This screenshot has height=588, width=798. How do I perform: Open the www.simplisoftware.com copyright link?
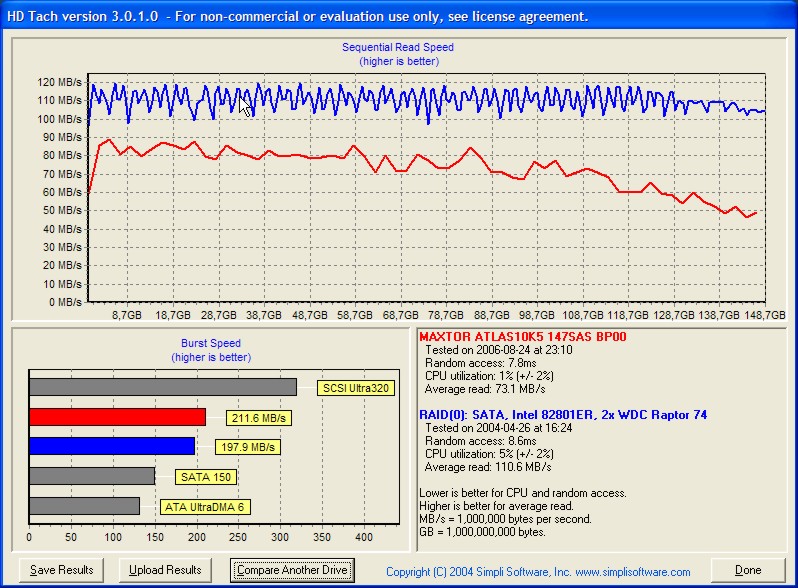[x=633, y=572]
